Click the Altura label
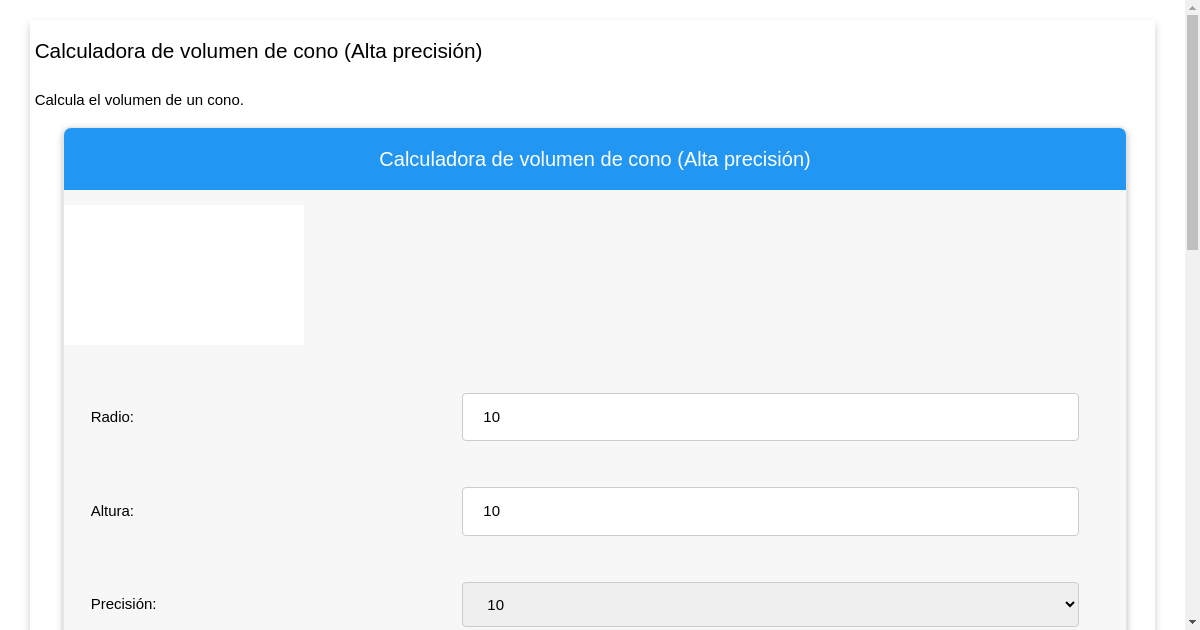Screen dimensions: 1200x630 click(111, 511)
